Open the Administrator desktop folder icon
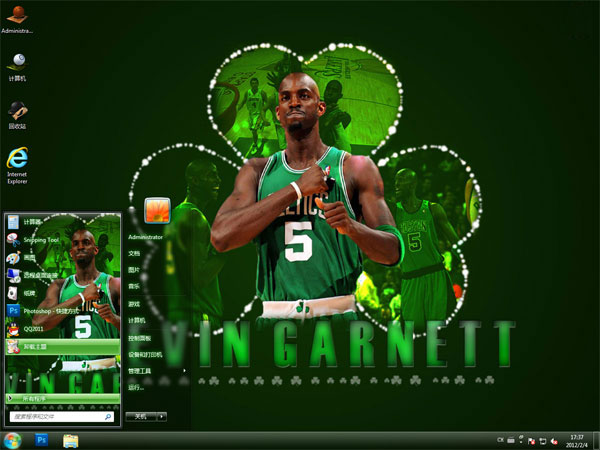Screen dimensions: 600x450 click(17, 19)
